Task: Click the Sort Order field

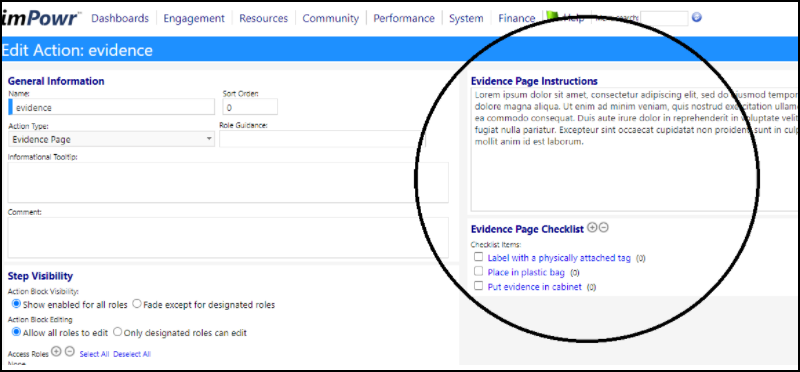Action: point(250,107)
